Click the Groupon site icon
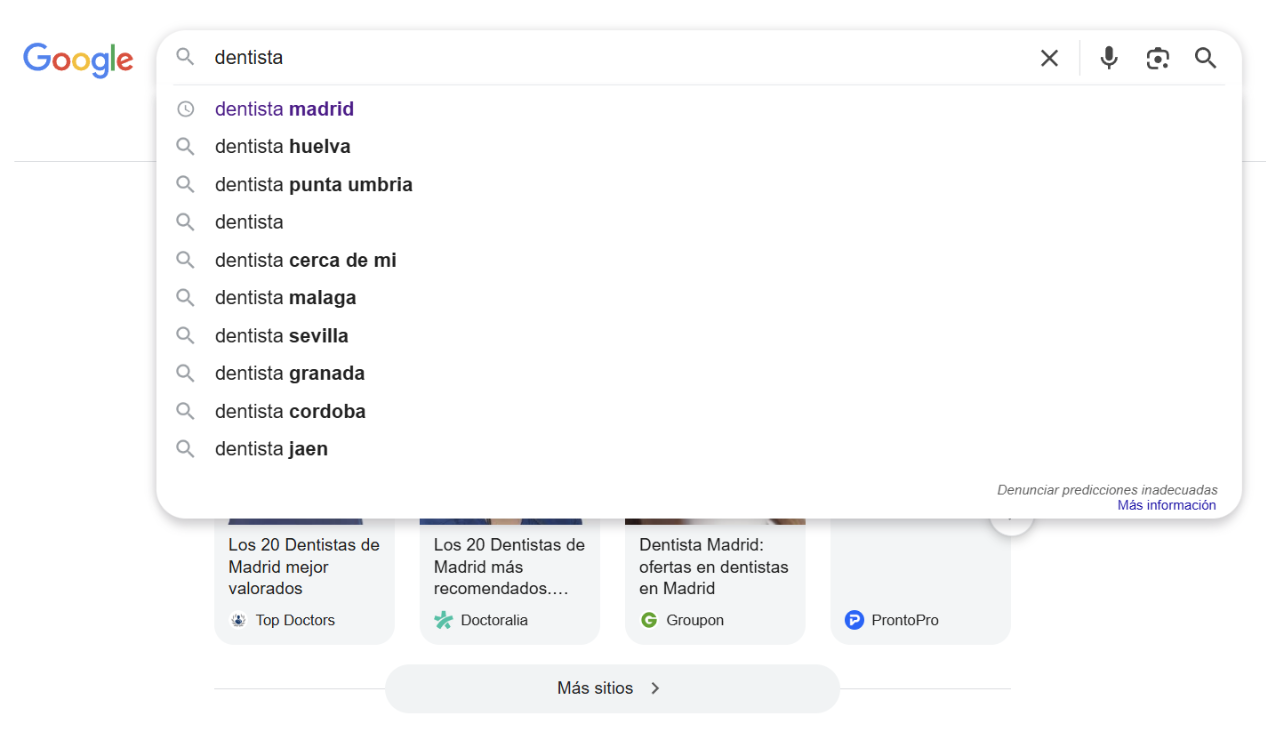The height and width of the screenshot is (740, 1280). tap(649, 620)
